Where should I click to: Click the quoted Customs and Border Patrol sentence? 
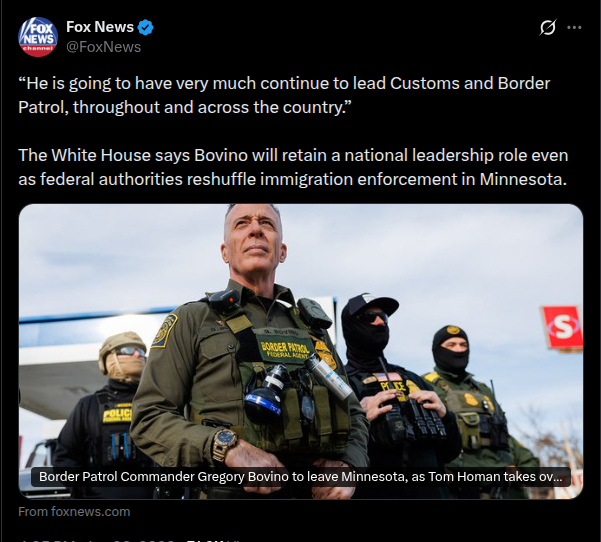click(x=284, y=95)
